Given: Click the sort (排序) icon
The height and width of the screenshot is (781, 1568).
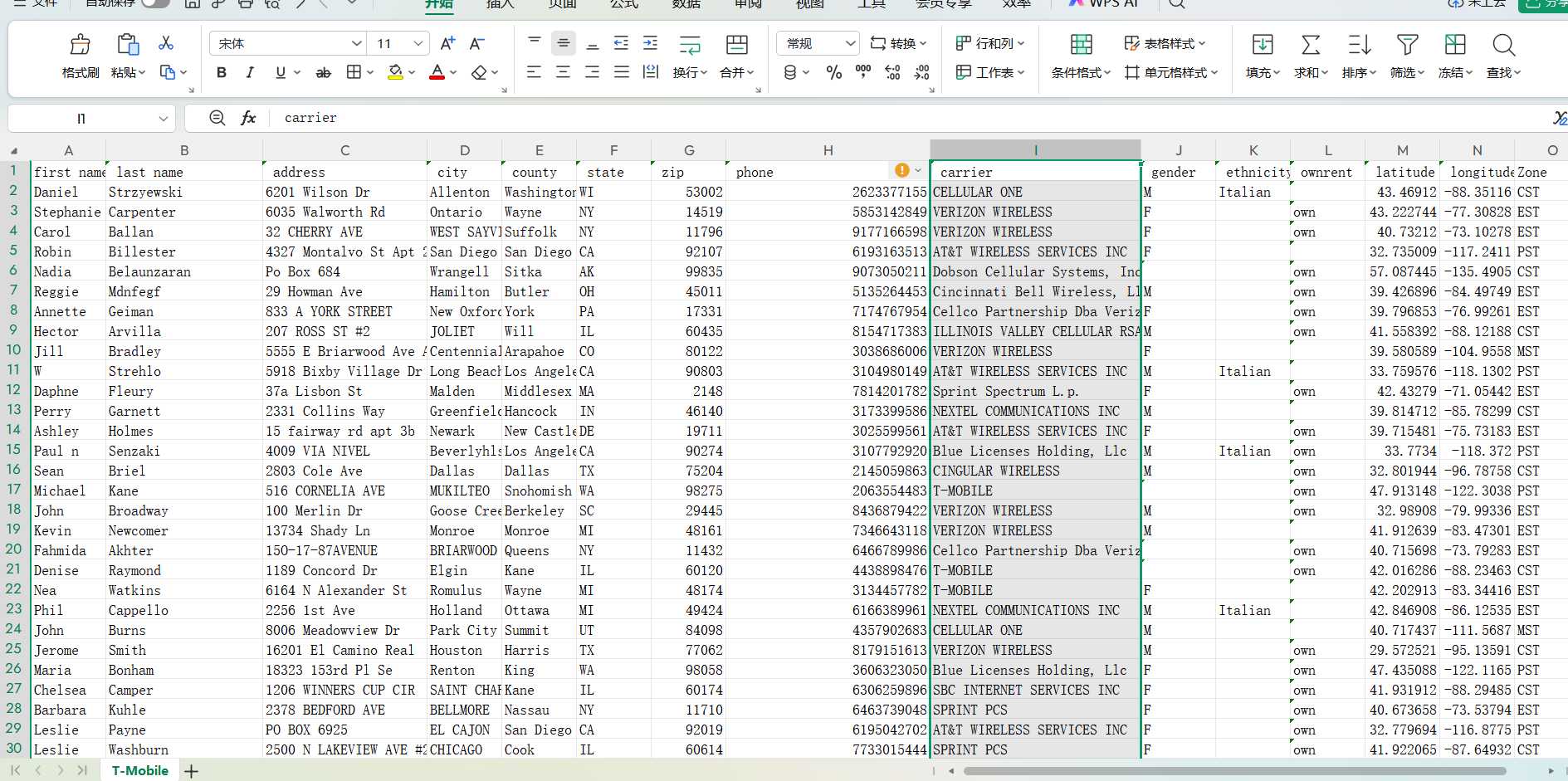Looking at the screenshot, I should tap(1359, 44).
